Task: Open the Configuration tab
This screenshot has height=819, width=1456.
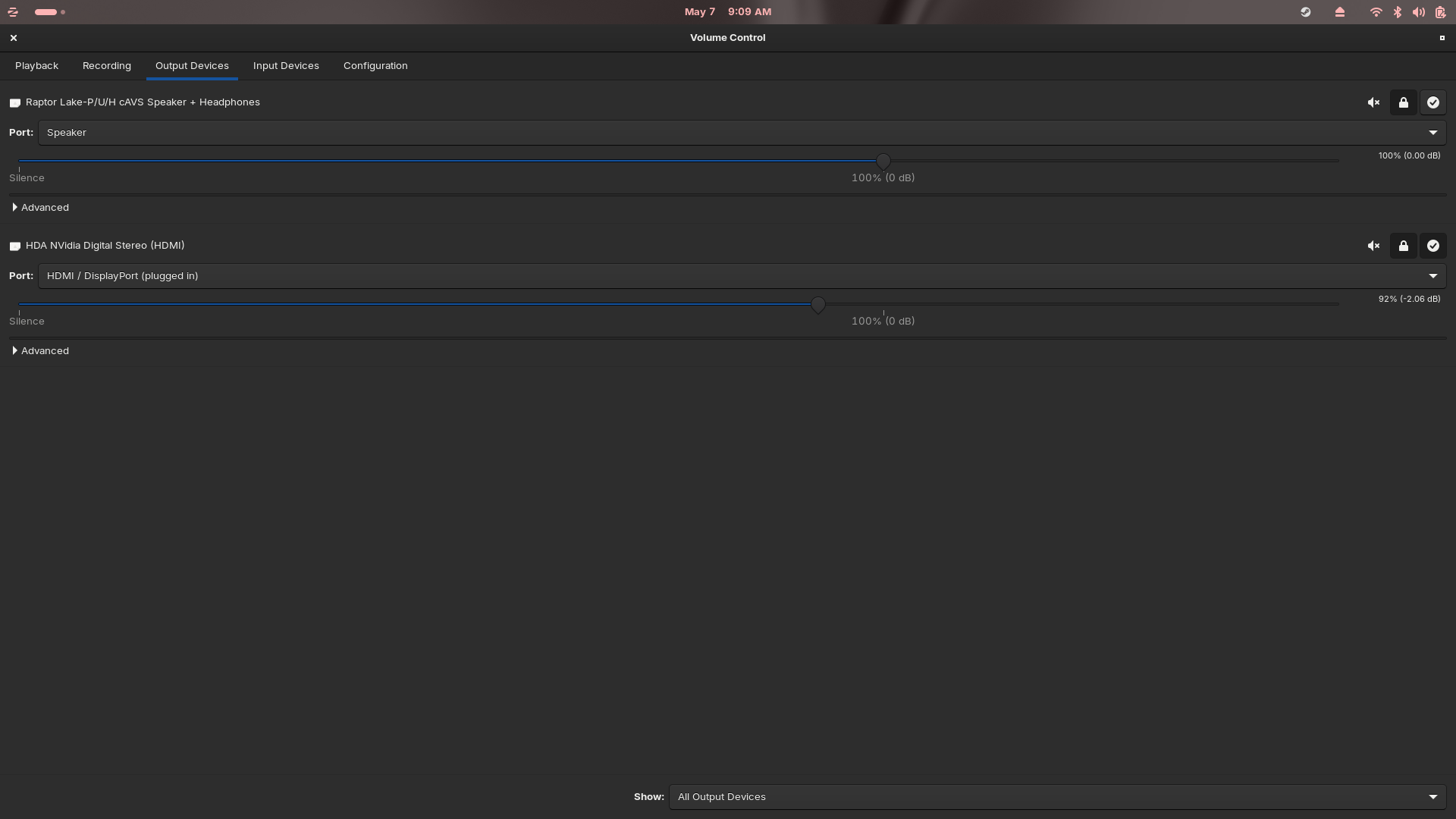Action: point(375,66)
